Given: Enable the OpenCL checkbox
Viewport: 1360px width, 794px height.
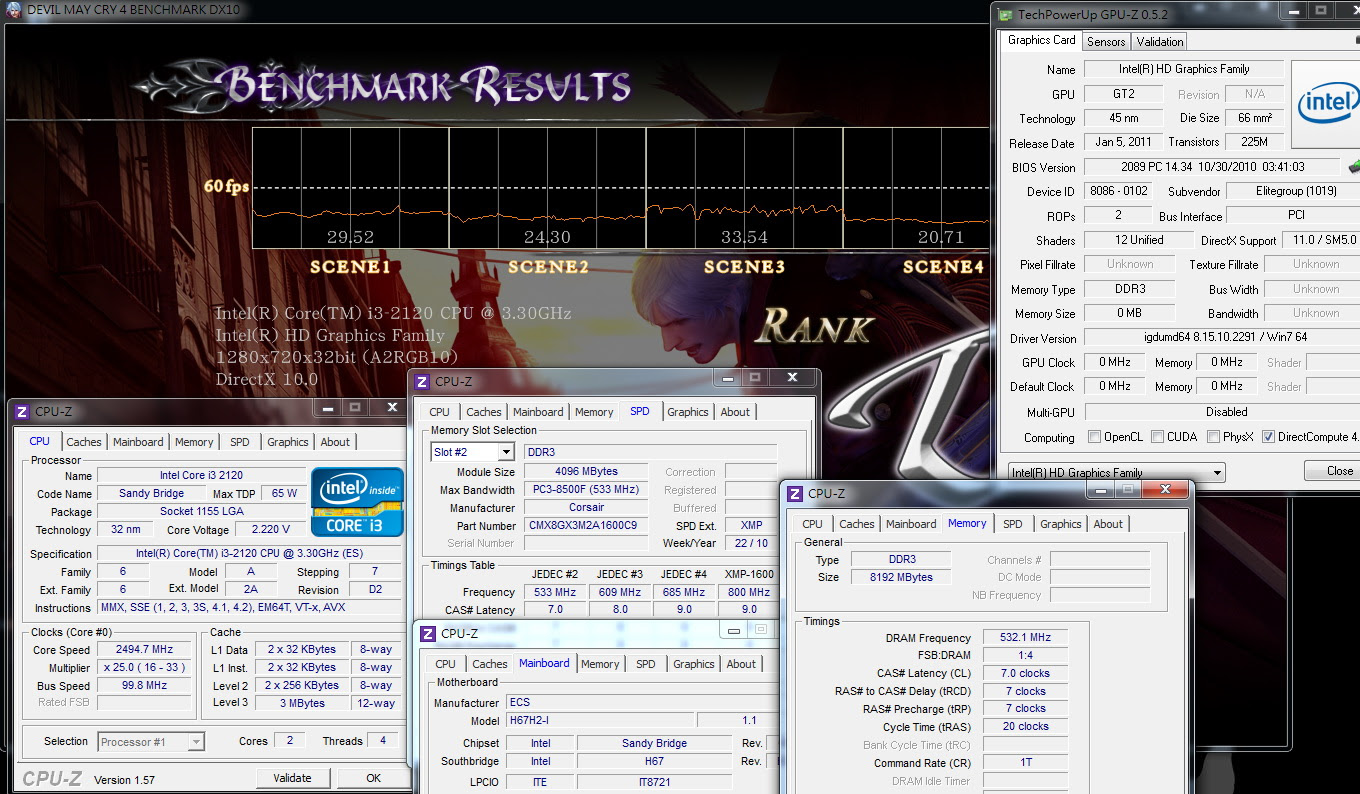Looking at the screenshot, I should 1095,437.
